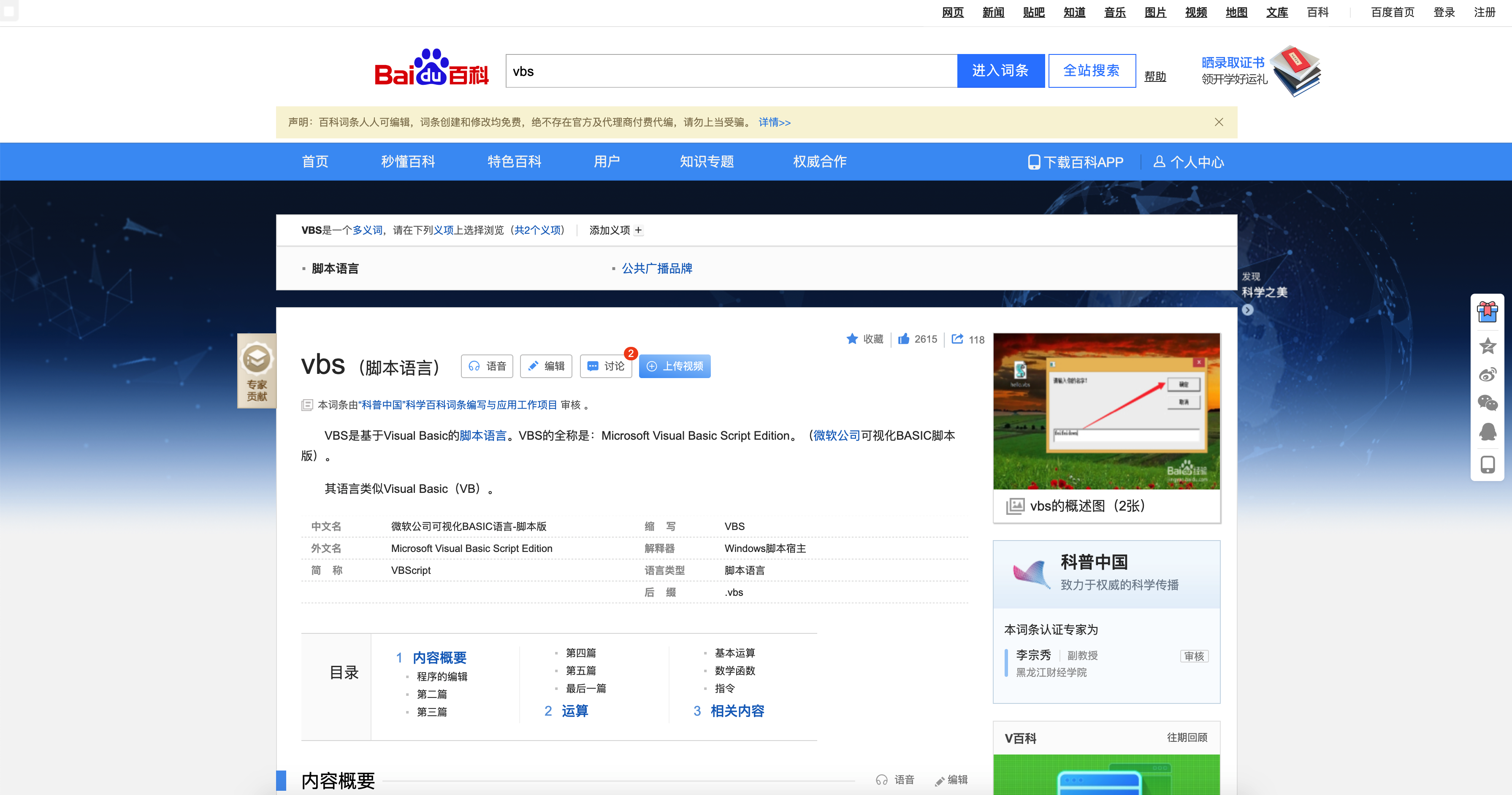Open the gift box sidebar icon

click(1488, 311)
